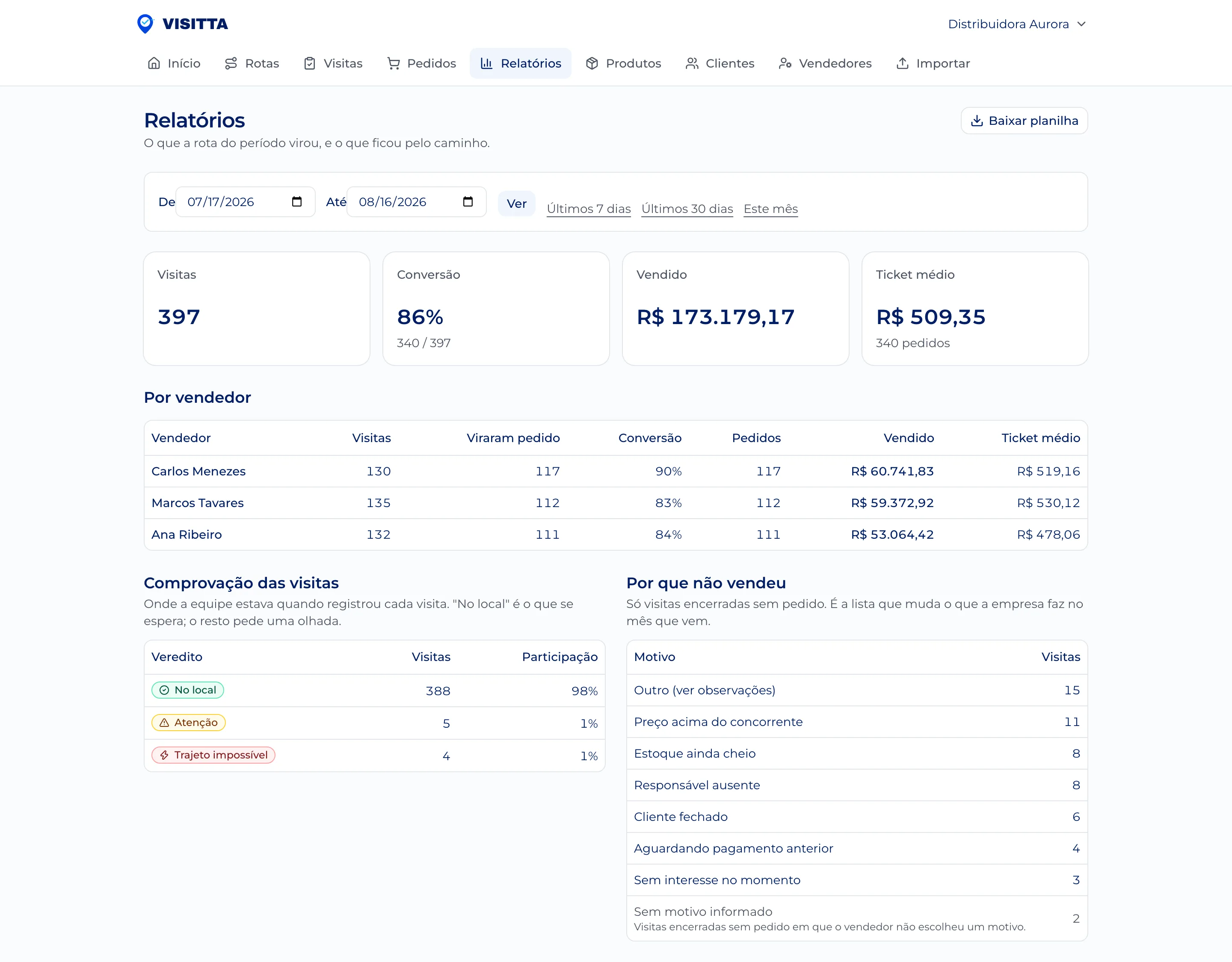Click the box icon beside Produtos

[592, 63]
